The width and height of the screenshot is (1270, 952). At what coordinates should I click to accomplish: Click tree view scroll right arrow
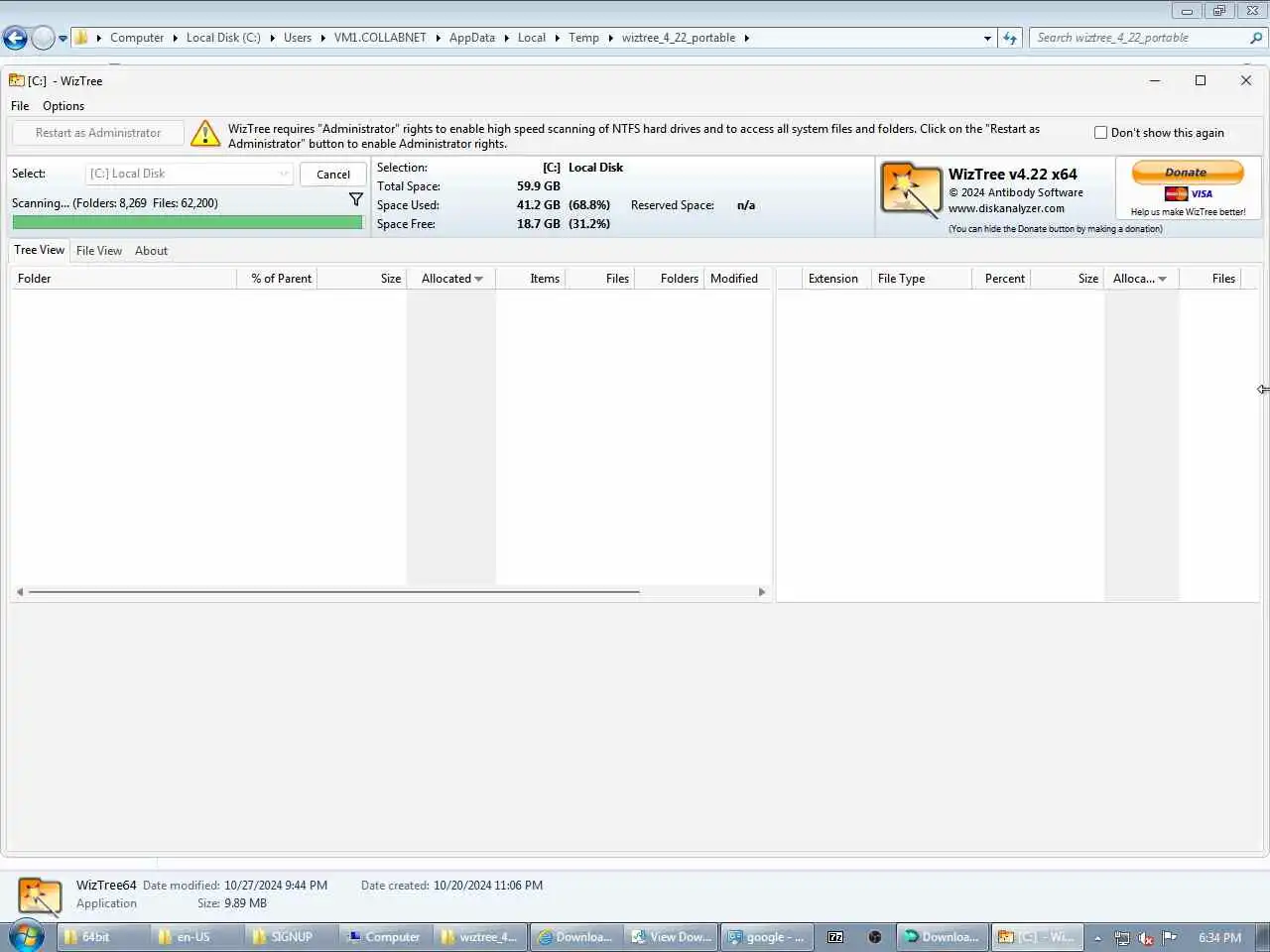click(x=762, y=592)
